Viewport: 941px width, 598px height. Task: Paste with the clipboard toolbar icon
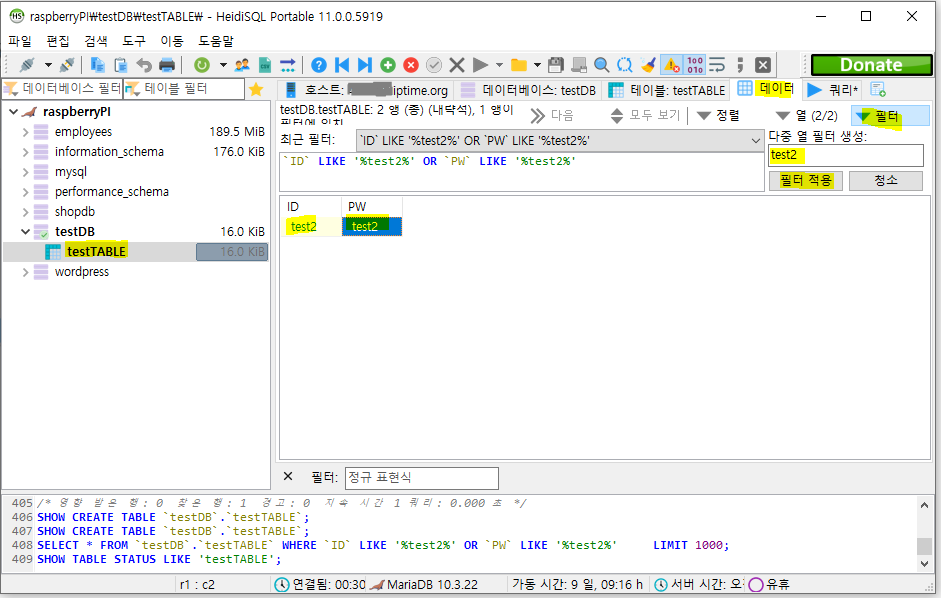click(121, 65)
